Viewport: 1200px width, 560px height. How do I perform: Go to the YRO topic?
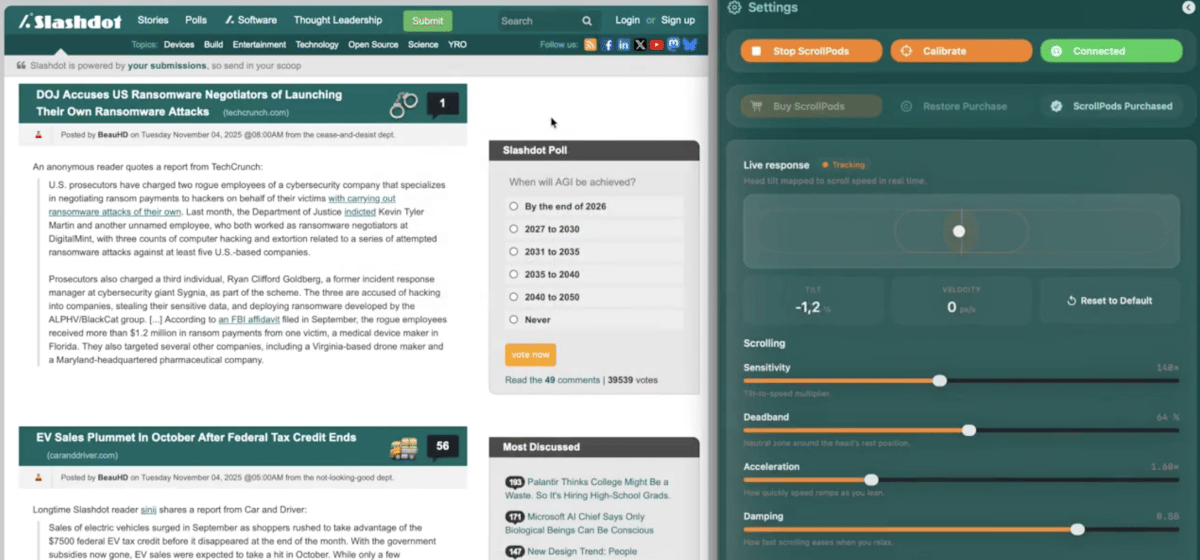pyautogui.click(x=457, y=45)
